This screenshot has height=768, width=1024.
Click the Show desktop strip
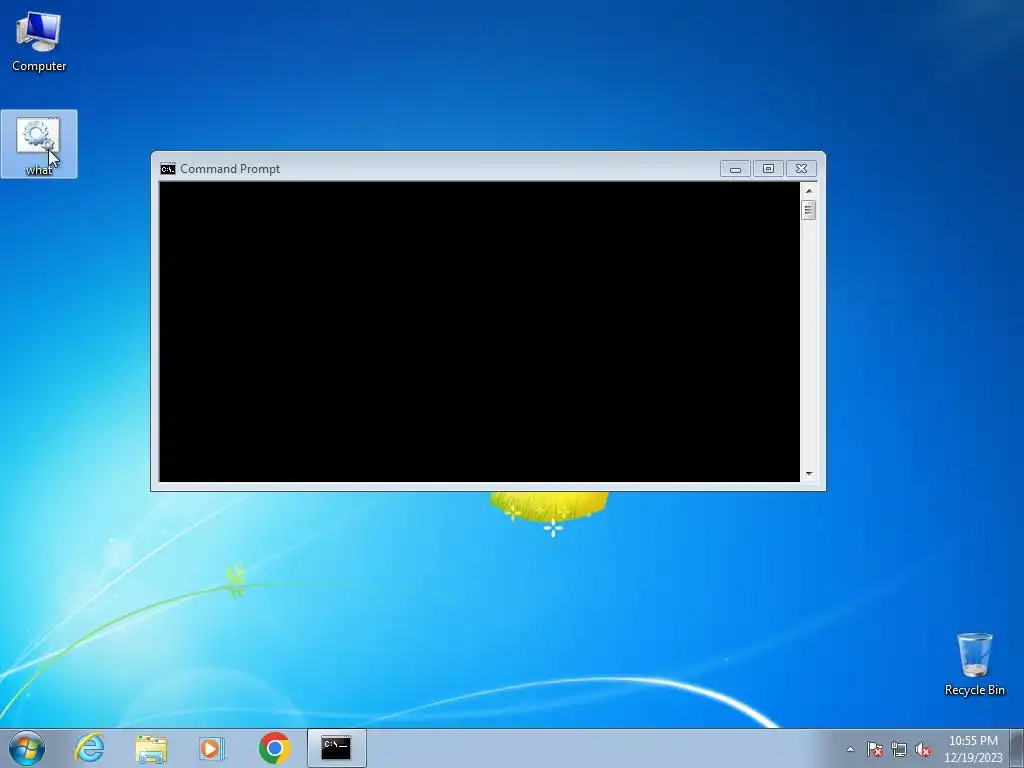(1017, 748)
